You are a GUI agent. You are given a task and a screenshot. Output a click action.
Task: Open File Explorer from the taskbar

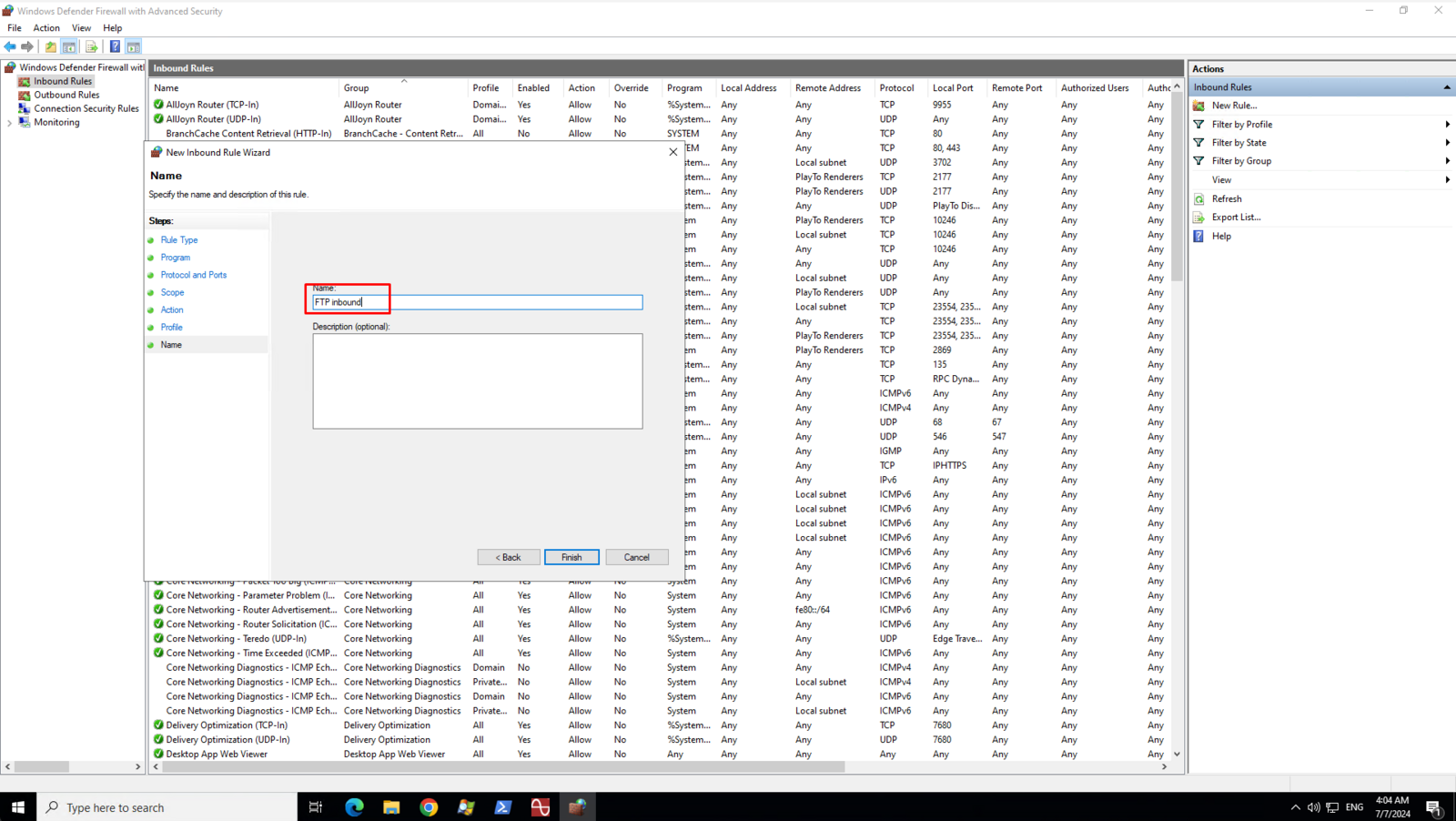click(391, 806)
